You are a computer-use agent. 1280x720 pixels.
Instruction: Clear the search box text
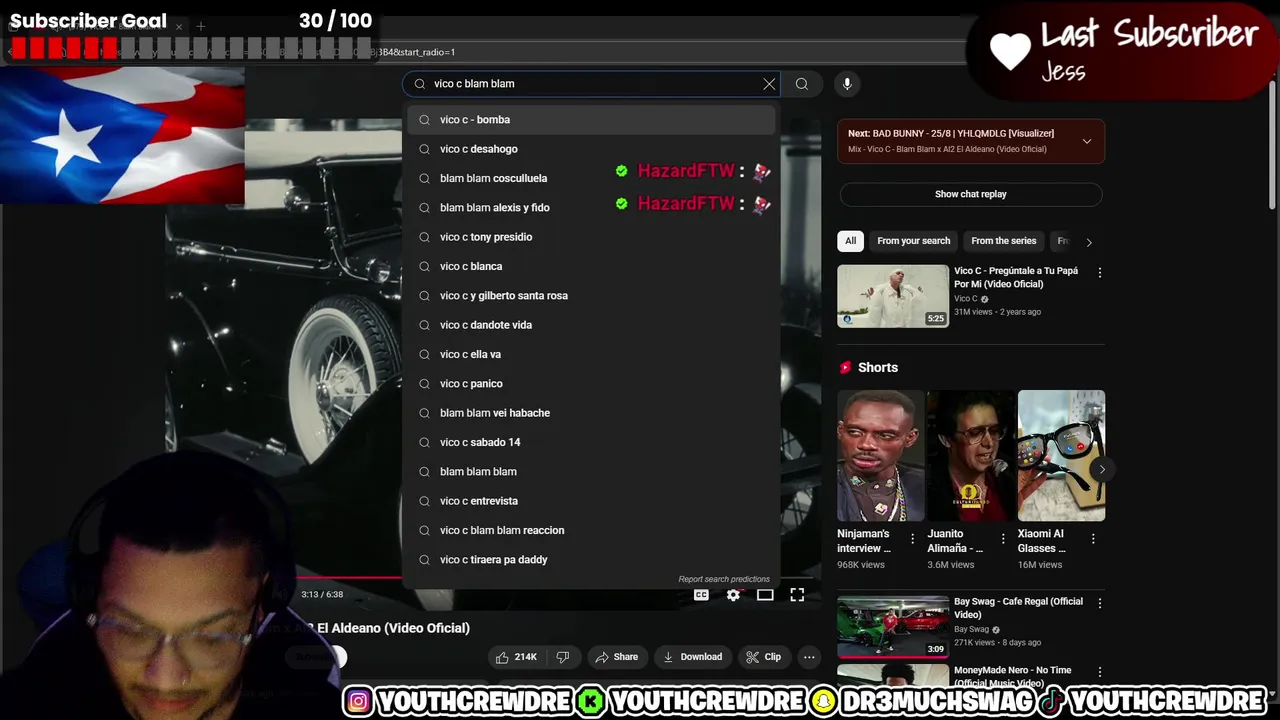point(769,84)
